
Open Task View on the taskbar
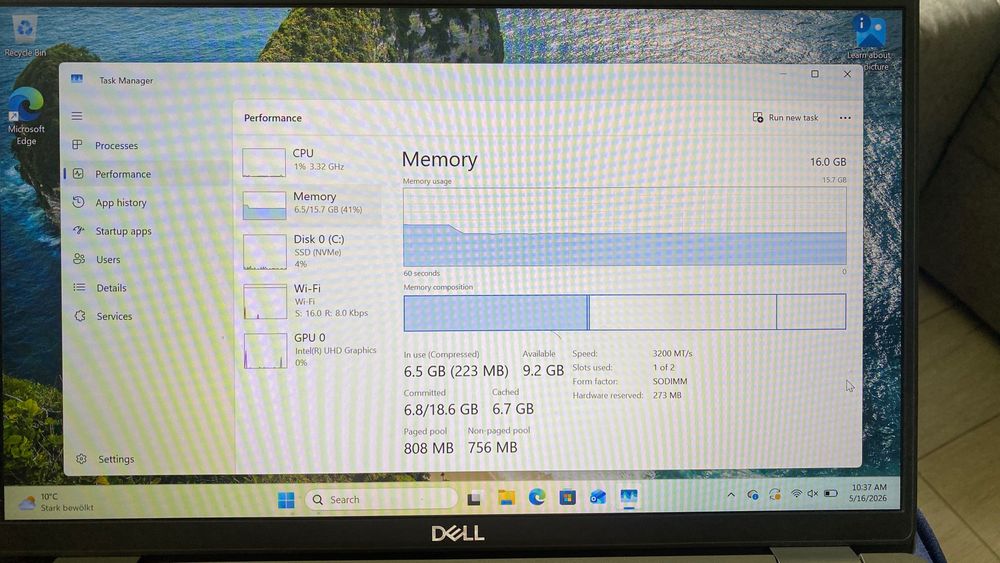[x=474, y=499]
